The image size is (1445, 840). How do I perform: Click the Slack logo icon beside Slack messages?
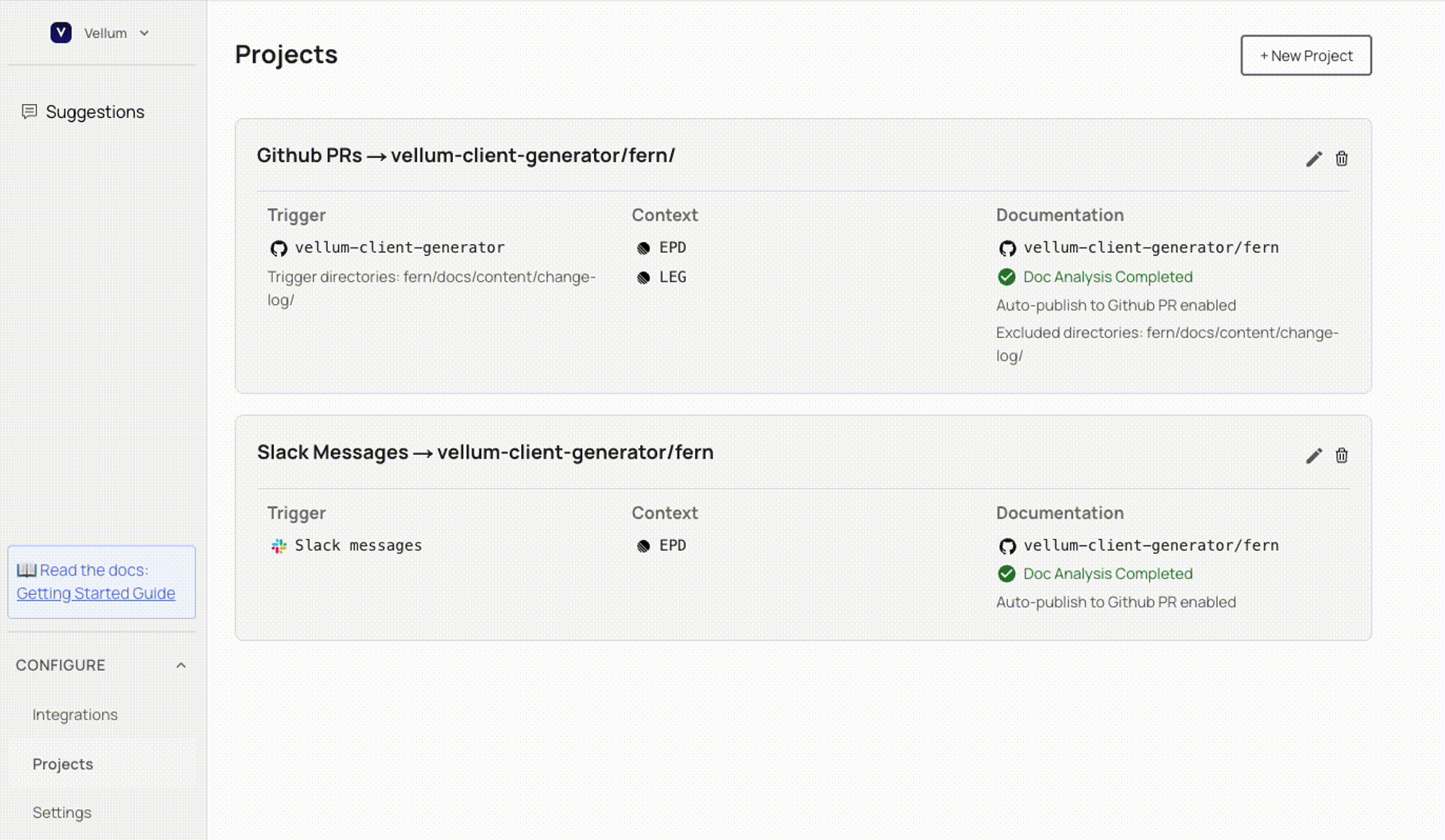pyautogui.click(x=278, y=546)
